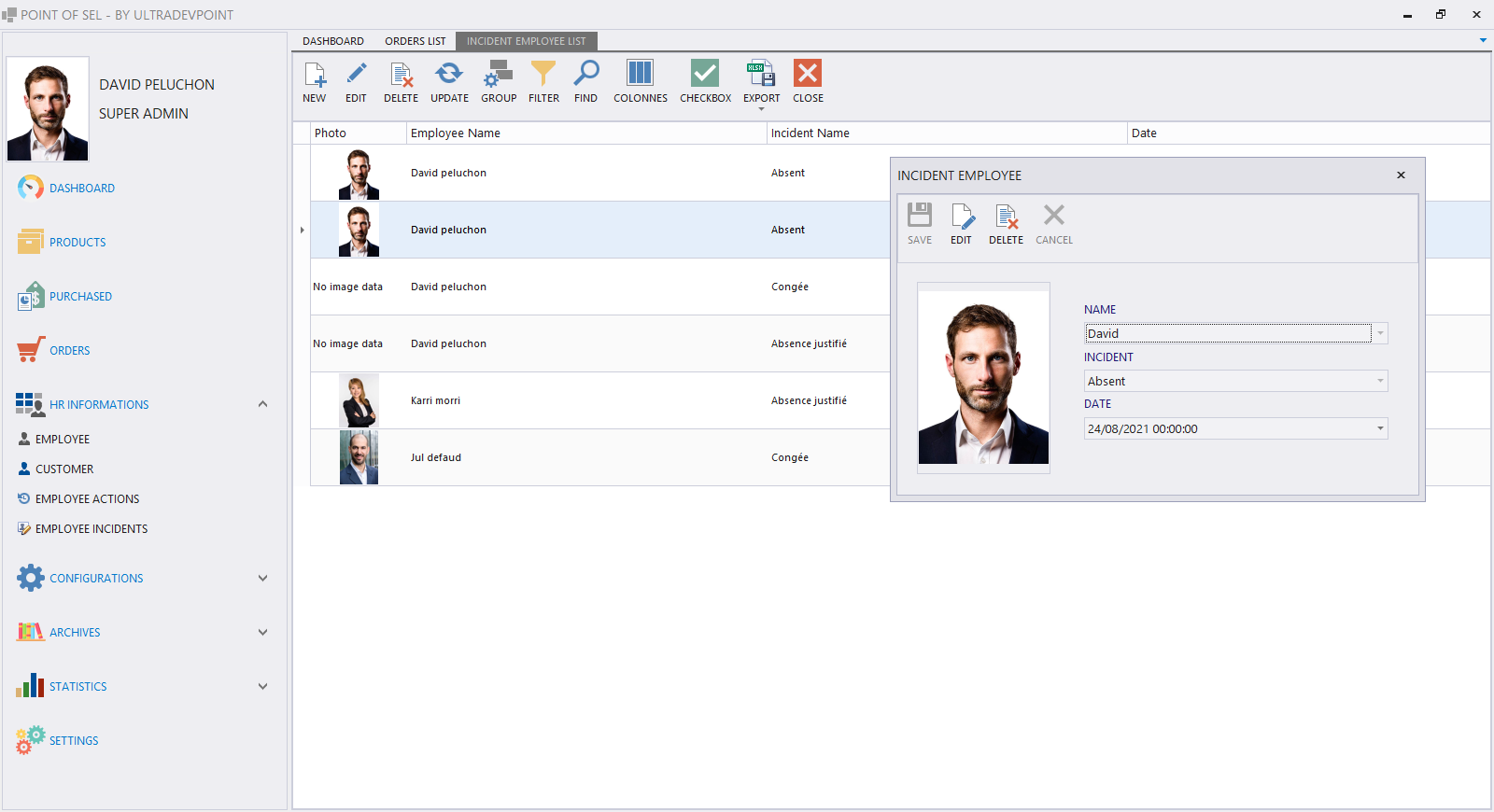Screen dimensions: 1494x812
Task: Click the Congée incident in Jul defaud row
Action: 790,457
